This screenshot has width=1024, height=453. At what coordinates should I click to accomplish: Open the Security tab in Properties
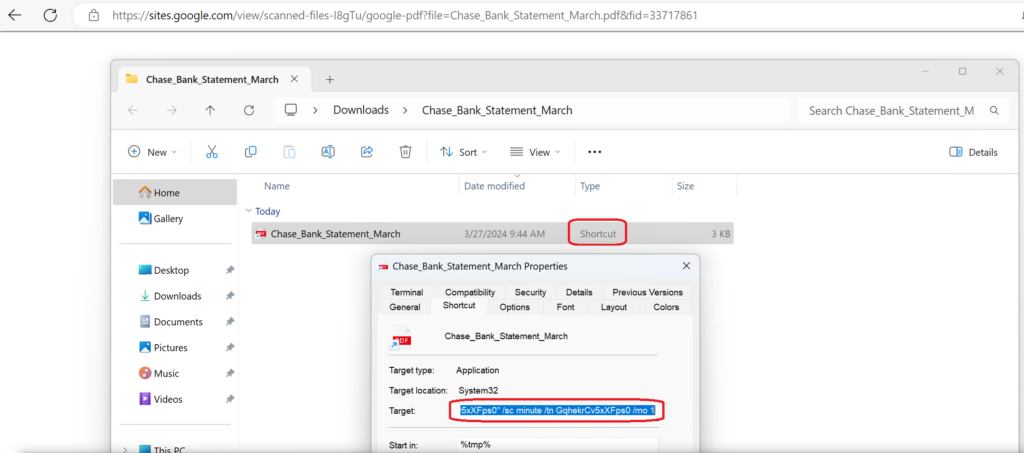(x=530, y=293)
